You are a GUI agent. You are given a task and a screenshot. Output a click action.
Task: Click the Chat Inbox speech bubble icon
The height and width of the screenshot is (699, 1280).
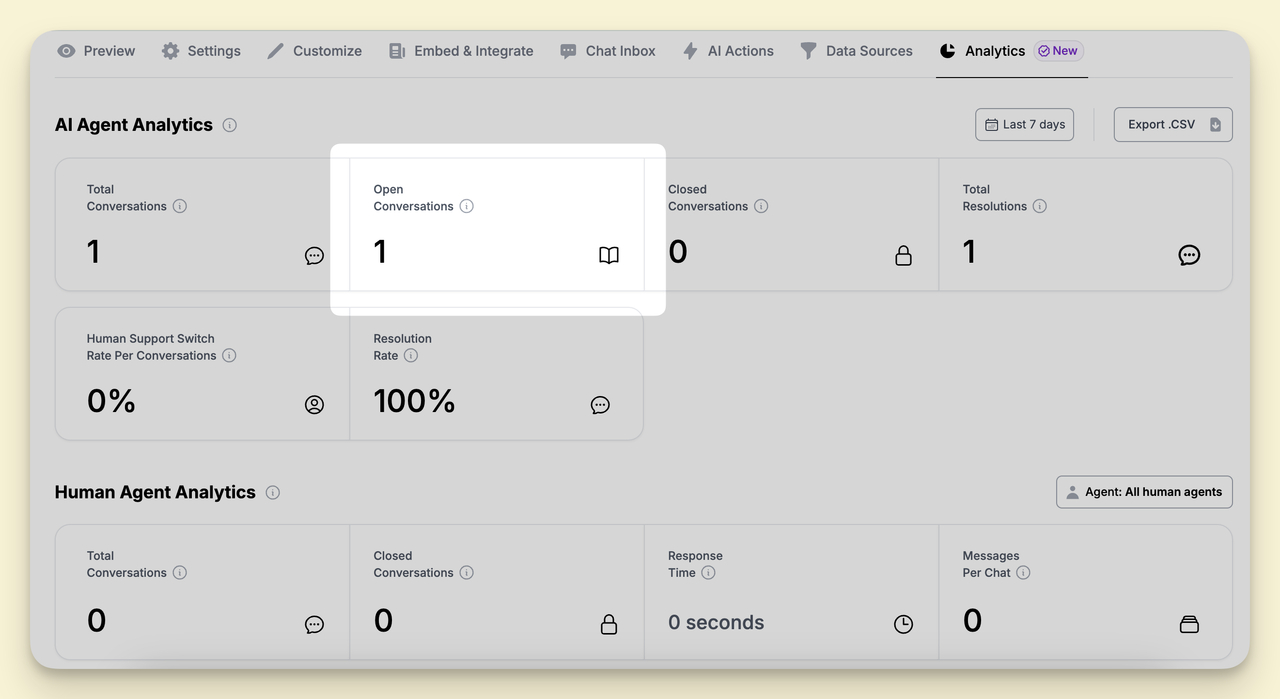[x=568, y=51]
